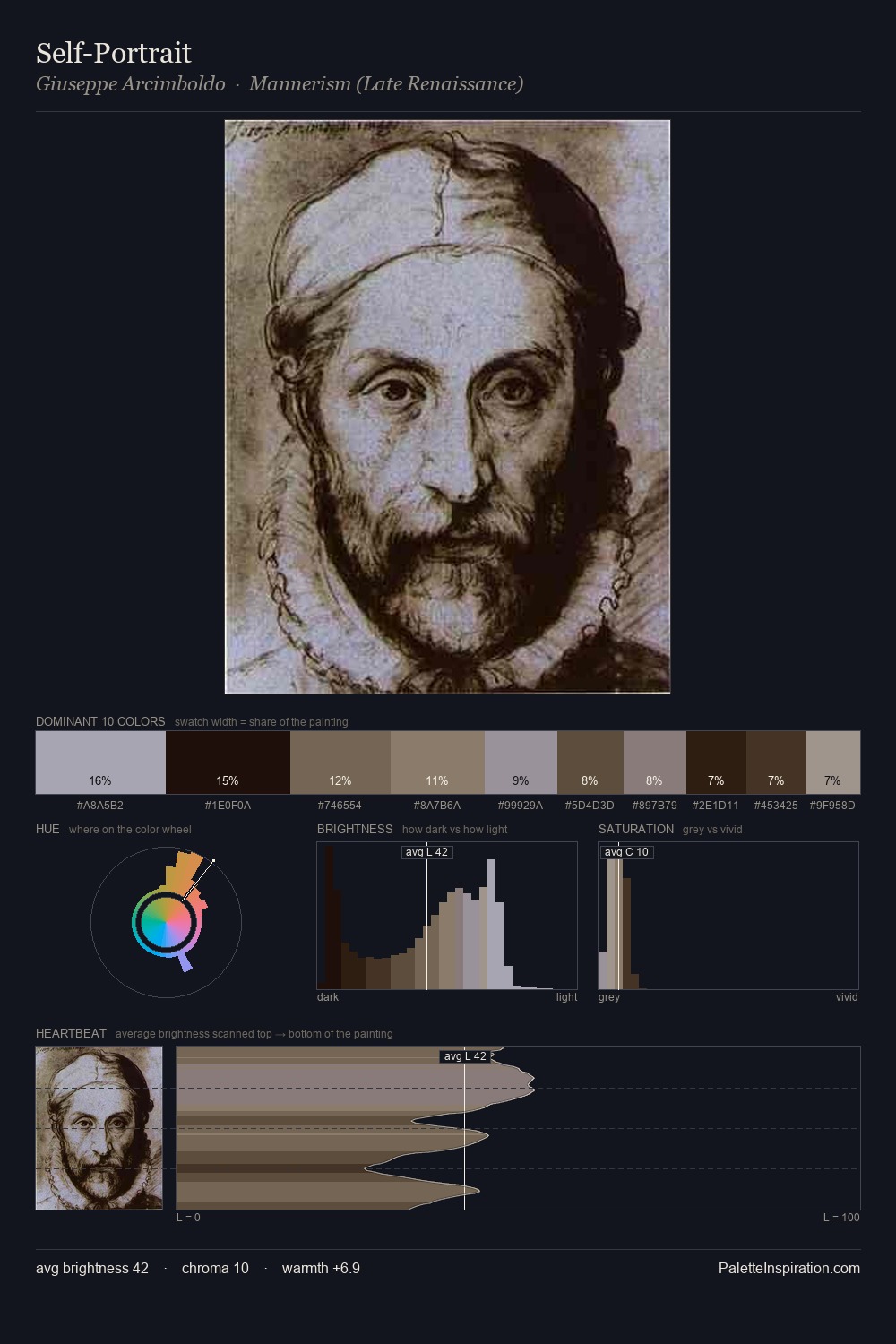Click the 'L = 0' axis label
Image resolution: width=896 pixels, height=1344 pixels.
[x=188, y=1218]
